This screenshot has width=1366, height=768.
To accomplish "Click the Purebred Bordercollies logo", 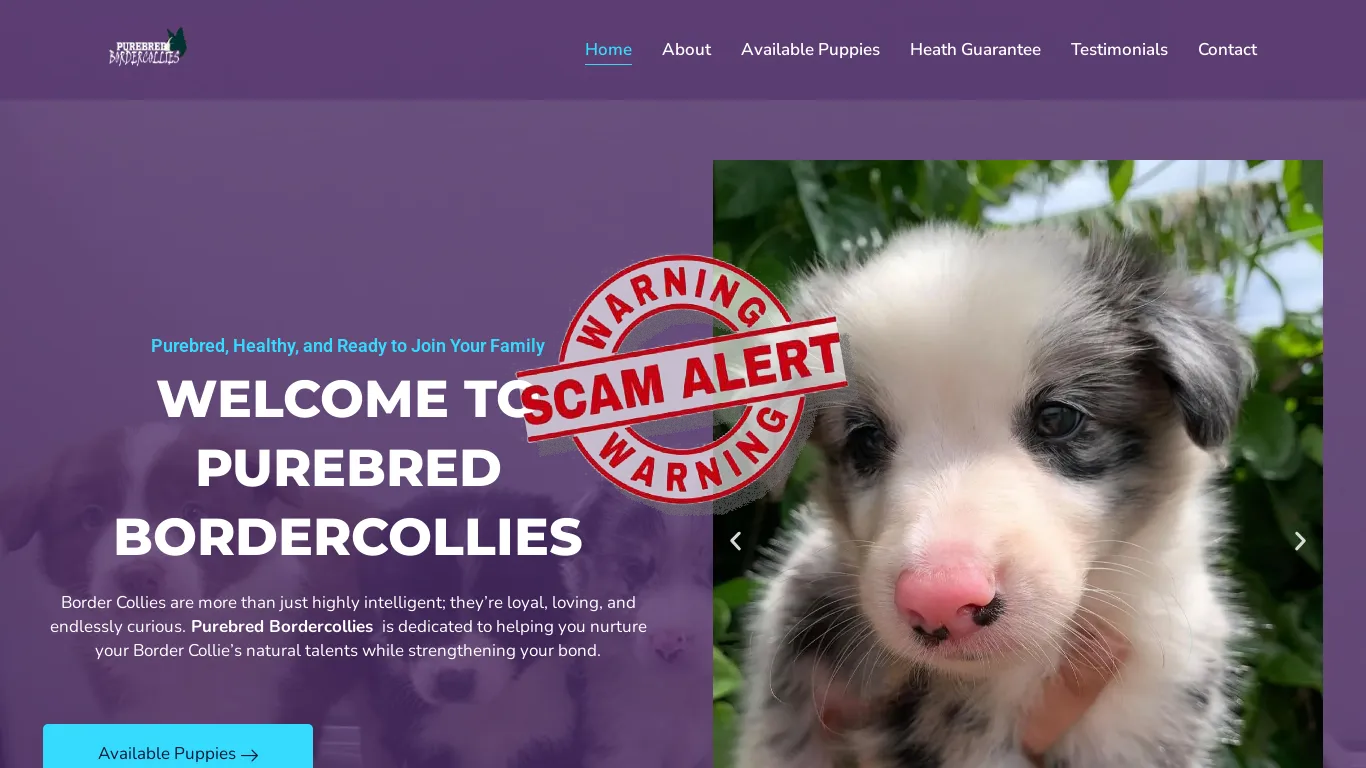I will (x=148, y=47).
